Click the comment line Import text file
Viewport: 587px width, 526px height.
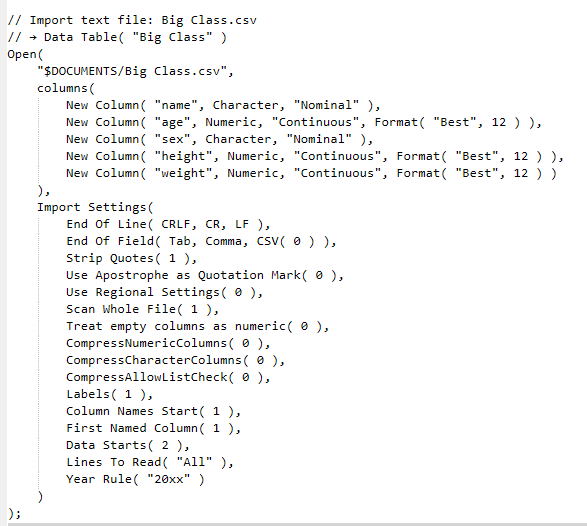[132, 20]
